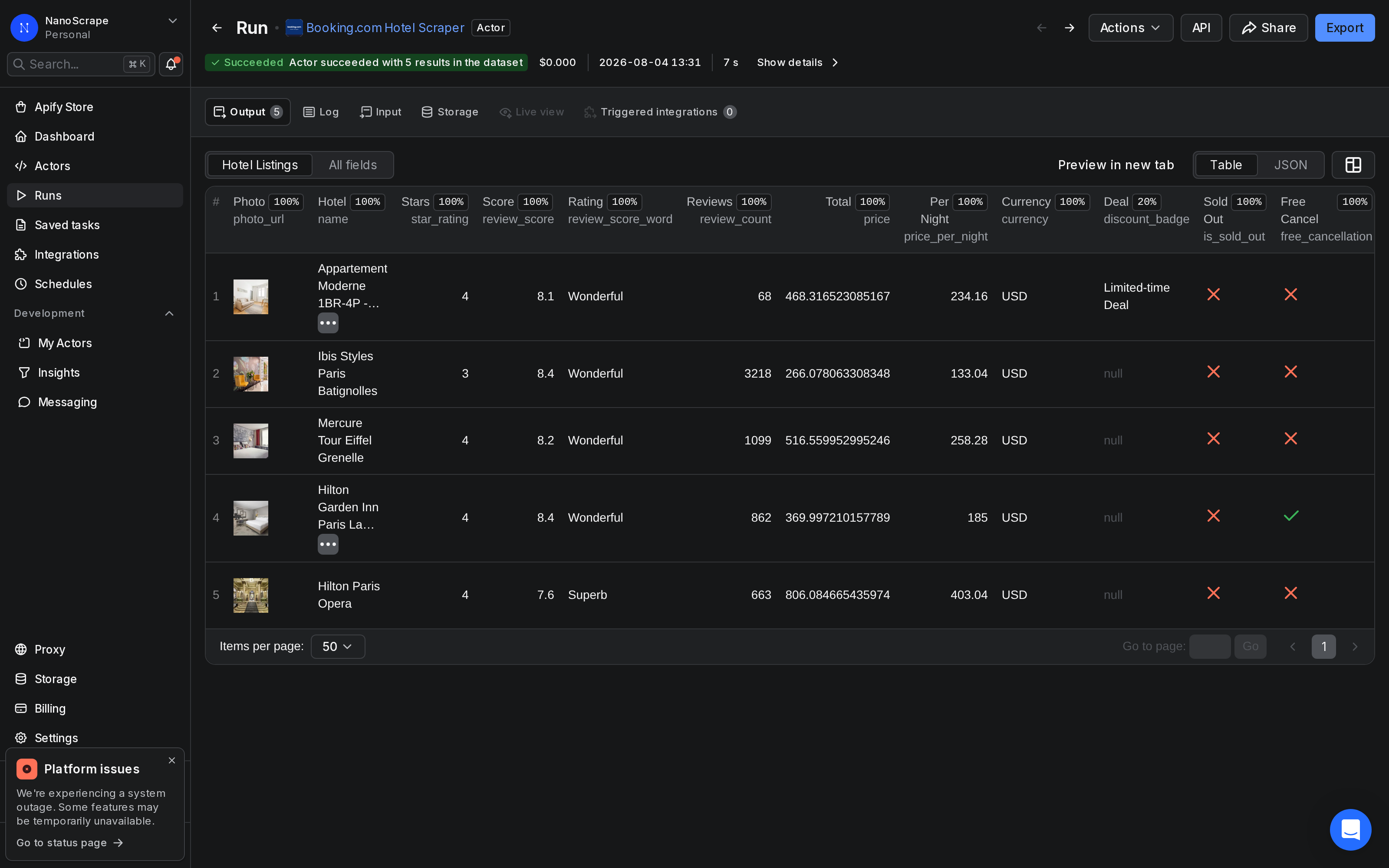Open Proxy in sidebar
This screenshot has width=1389, height=868.
[x=95, y=649]
